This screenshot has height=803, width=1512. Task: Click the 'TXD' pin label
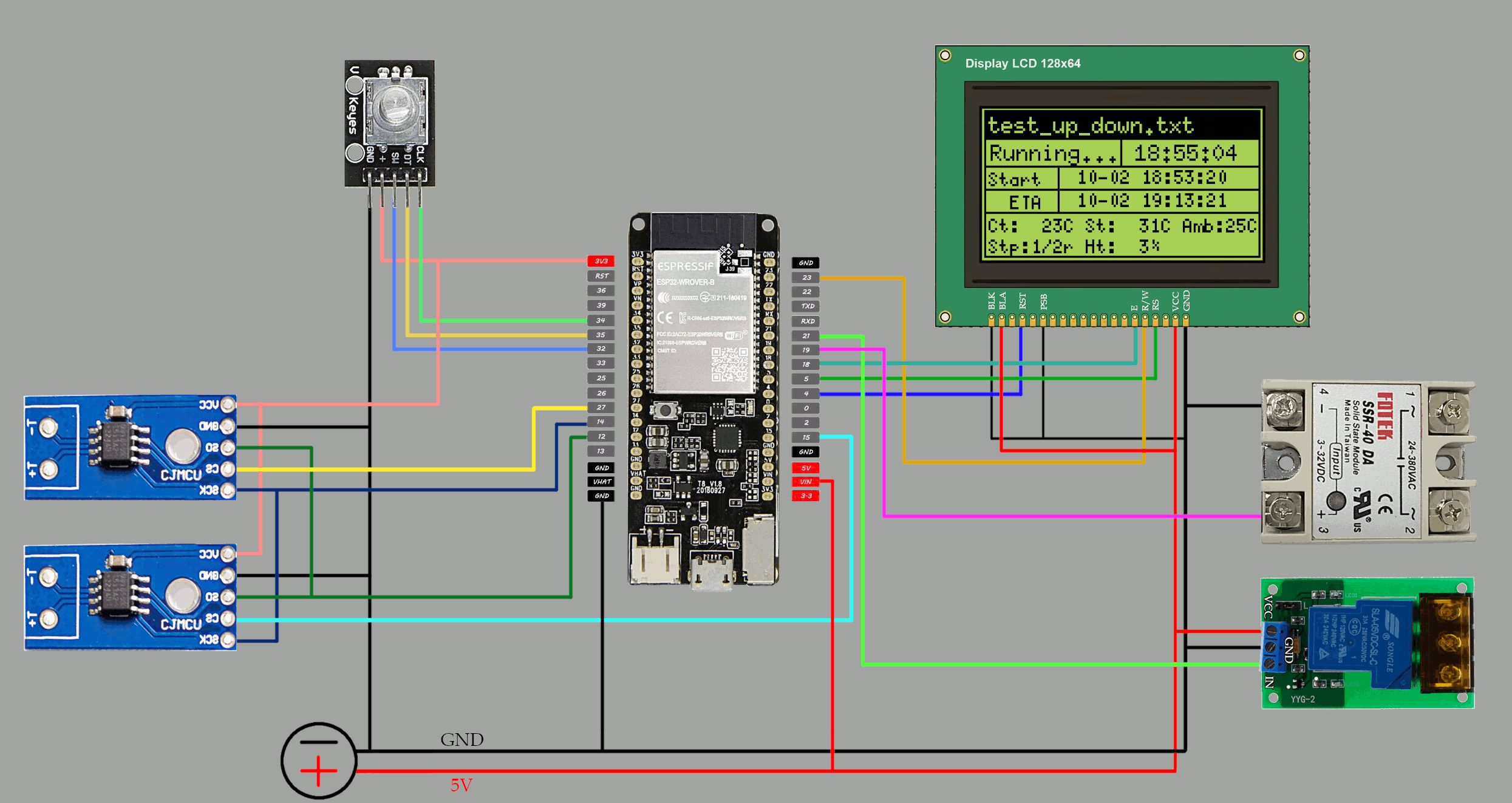[x=806, y=306]
